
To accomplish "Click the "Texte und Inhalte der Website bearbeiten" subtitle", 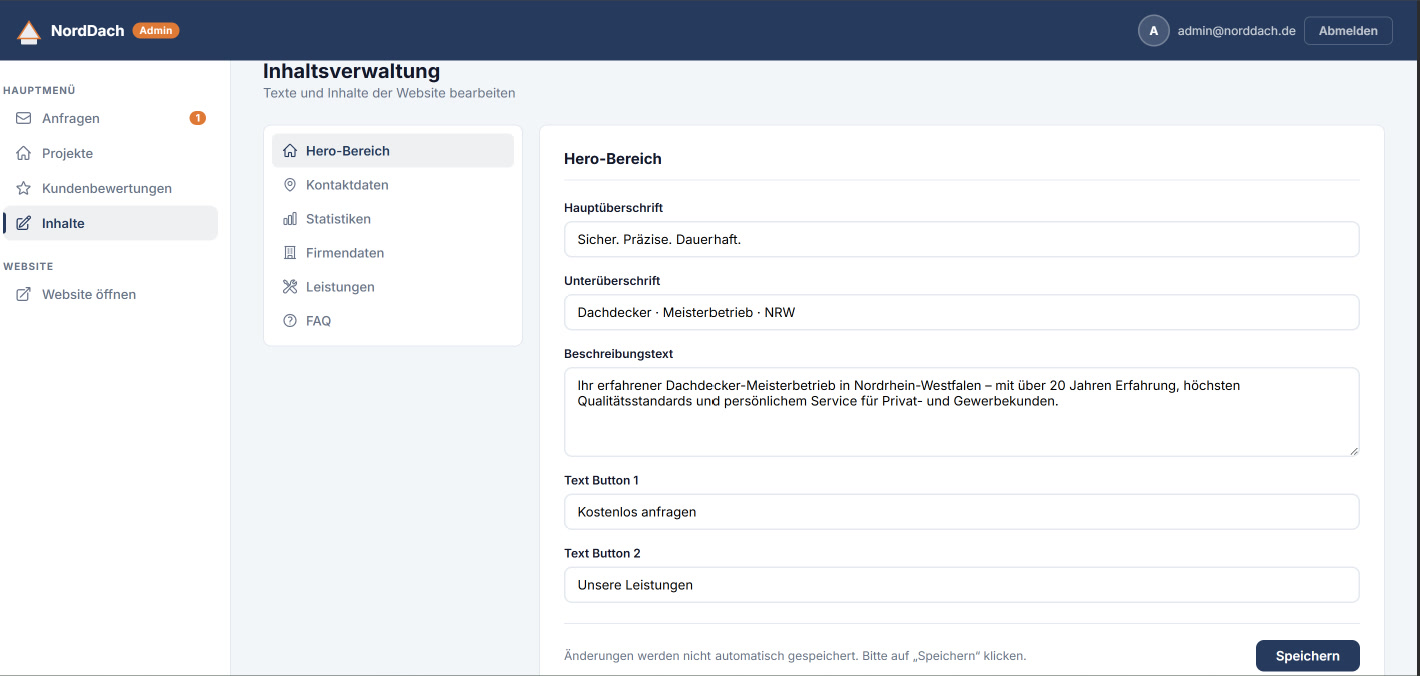I will pos(389,93).
